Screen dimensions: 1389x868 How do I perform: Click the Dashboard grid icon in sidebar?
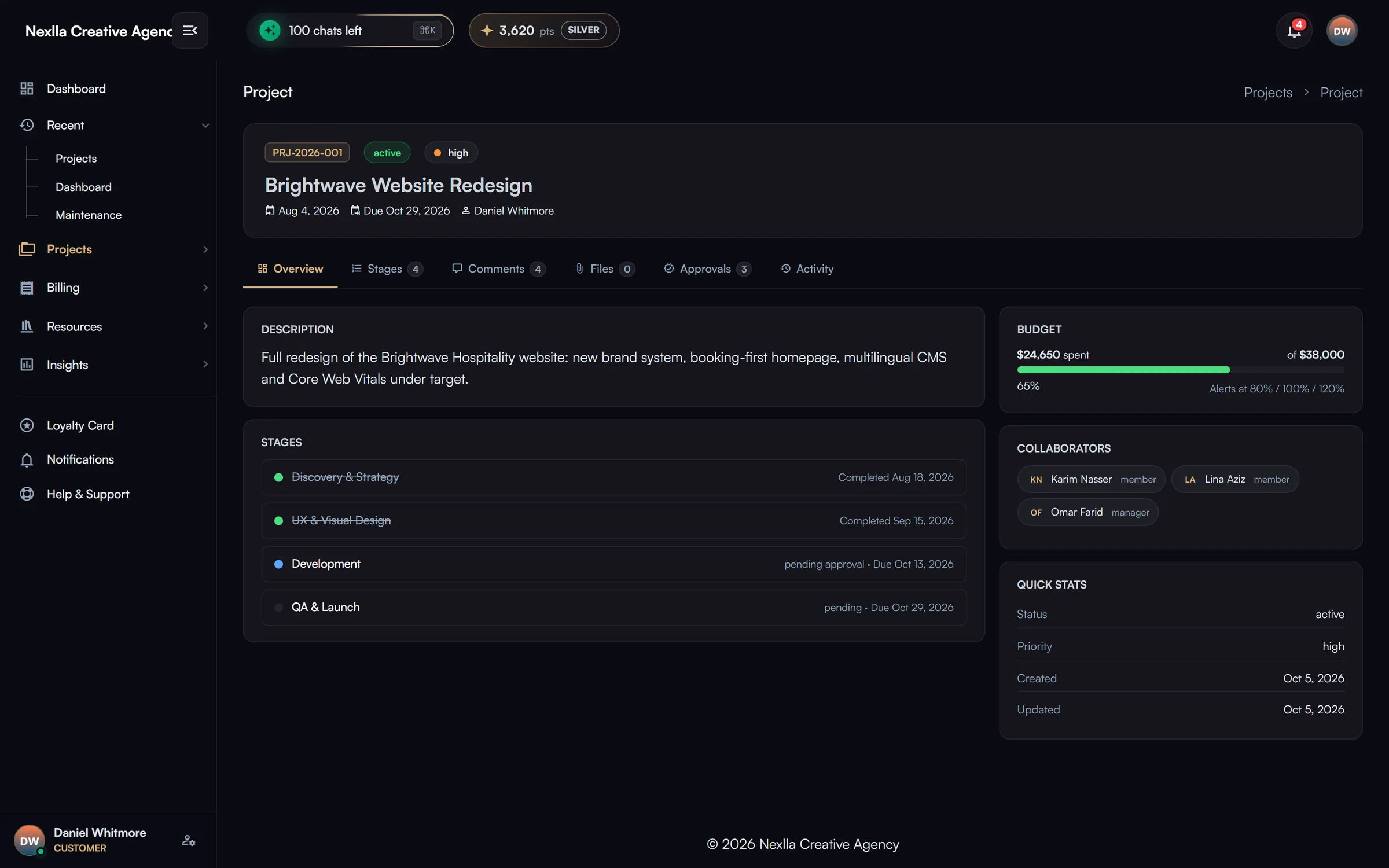(27, 89)
